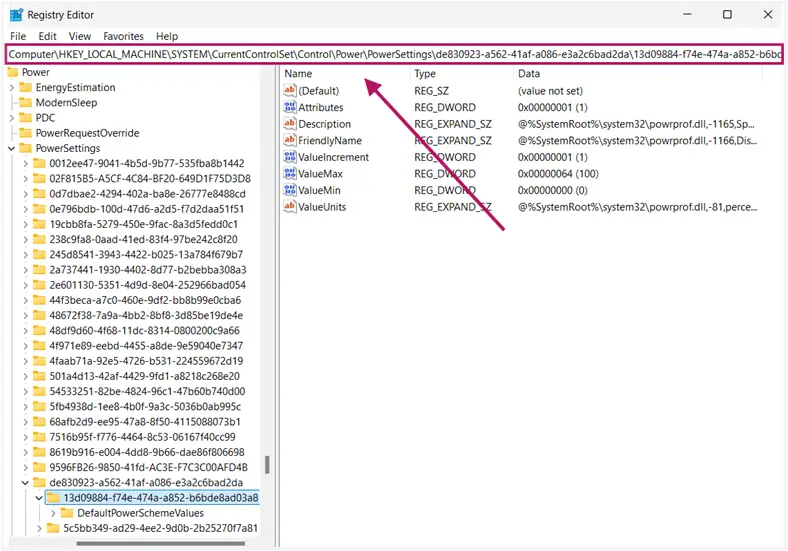Click folder icon of 48df9d60-4f68 key
This screenshot has height=551, width=788.
click(39, 330)
